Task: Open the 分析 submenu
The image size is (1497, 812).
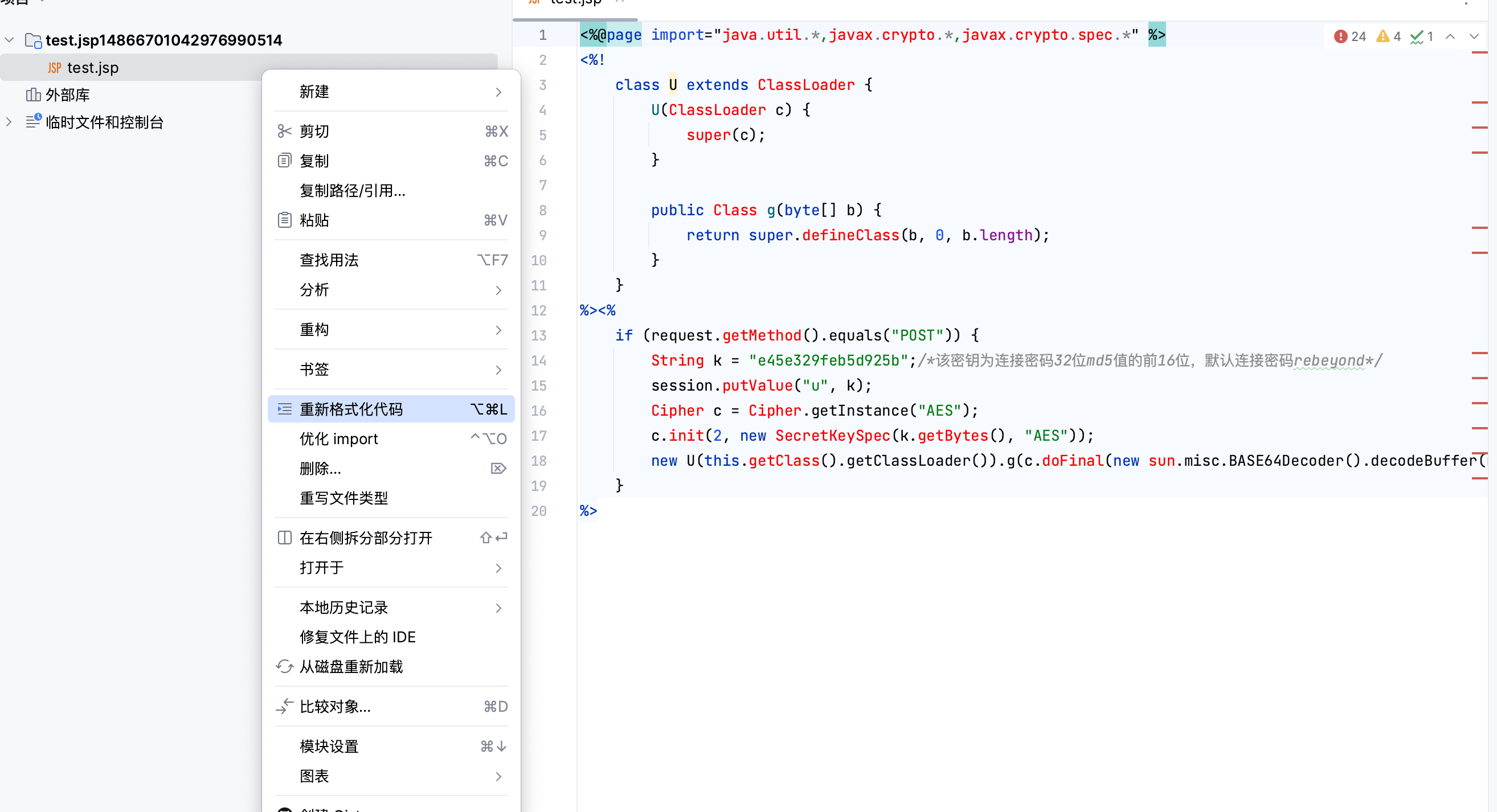Action: [x=391, y=290]
